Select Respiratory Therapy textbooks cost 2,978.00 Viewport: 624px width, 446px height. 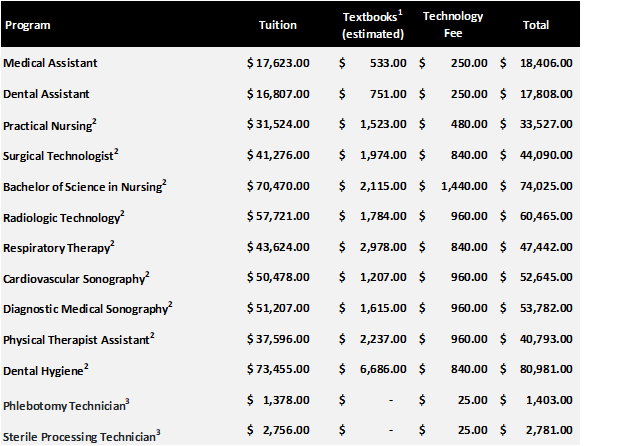(x=385, y=247)
